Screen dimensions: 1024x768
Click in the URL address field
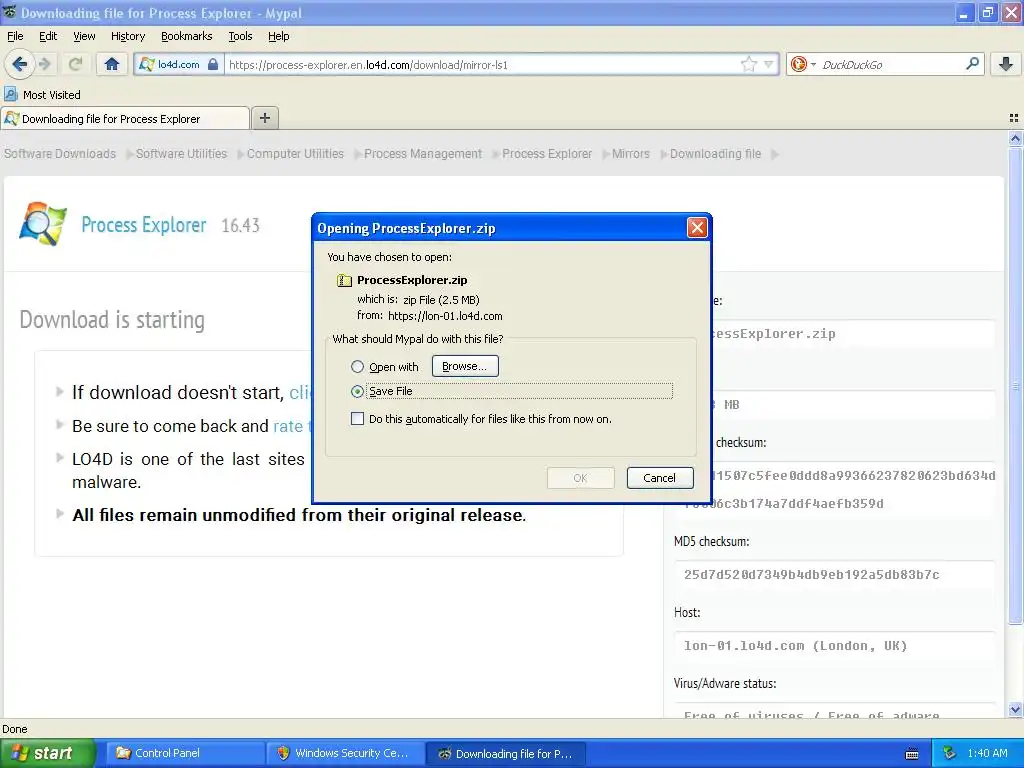pos(483,65)
